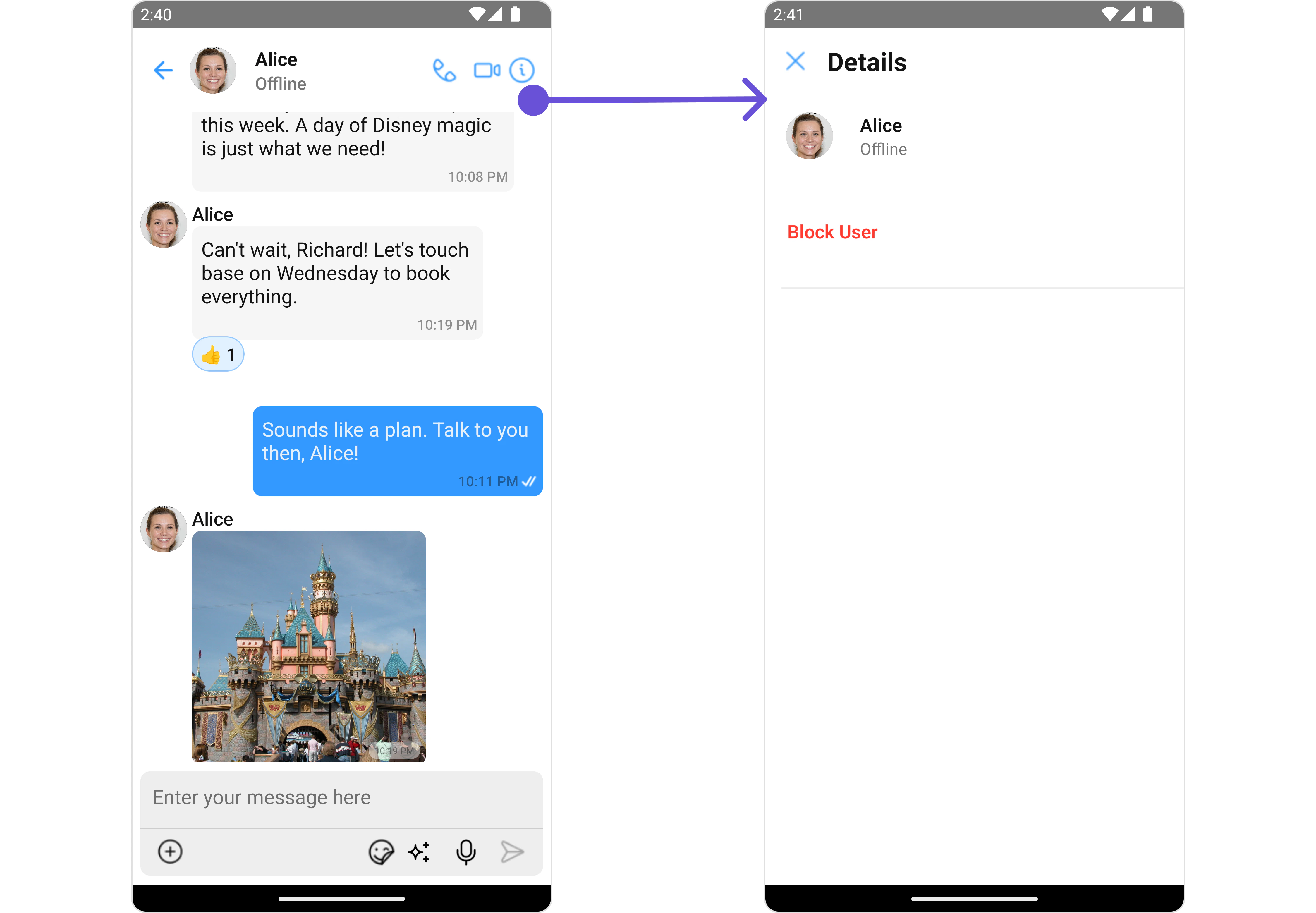The height and width of the screenshot is (913, 1316).
Task: Click the Block User option
Action: [x=831, y=232]
